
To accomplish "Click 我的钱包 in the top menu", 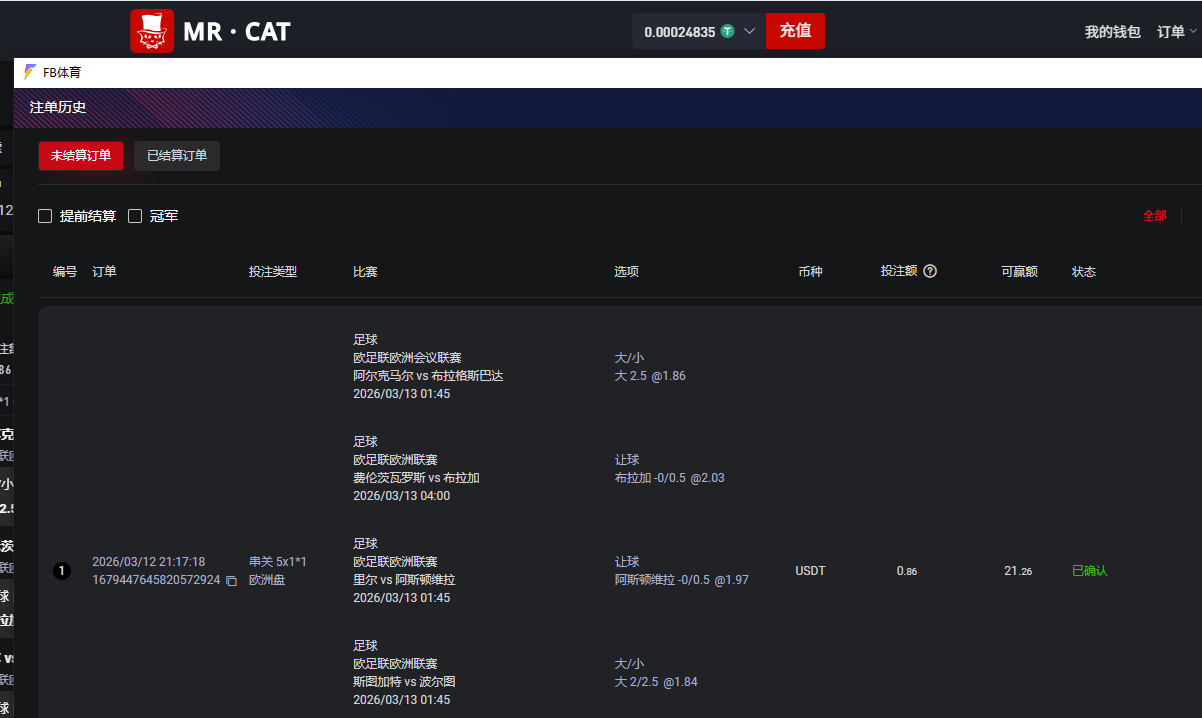I will click(1112, 31).
